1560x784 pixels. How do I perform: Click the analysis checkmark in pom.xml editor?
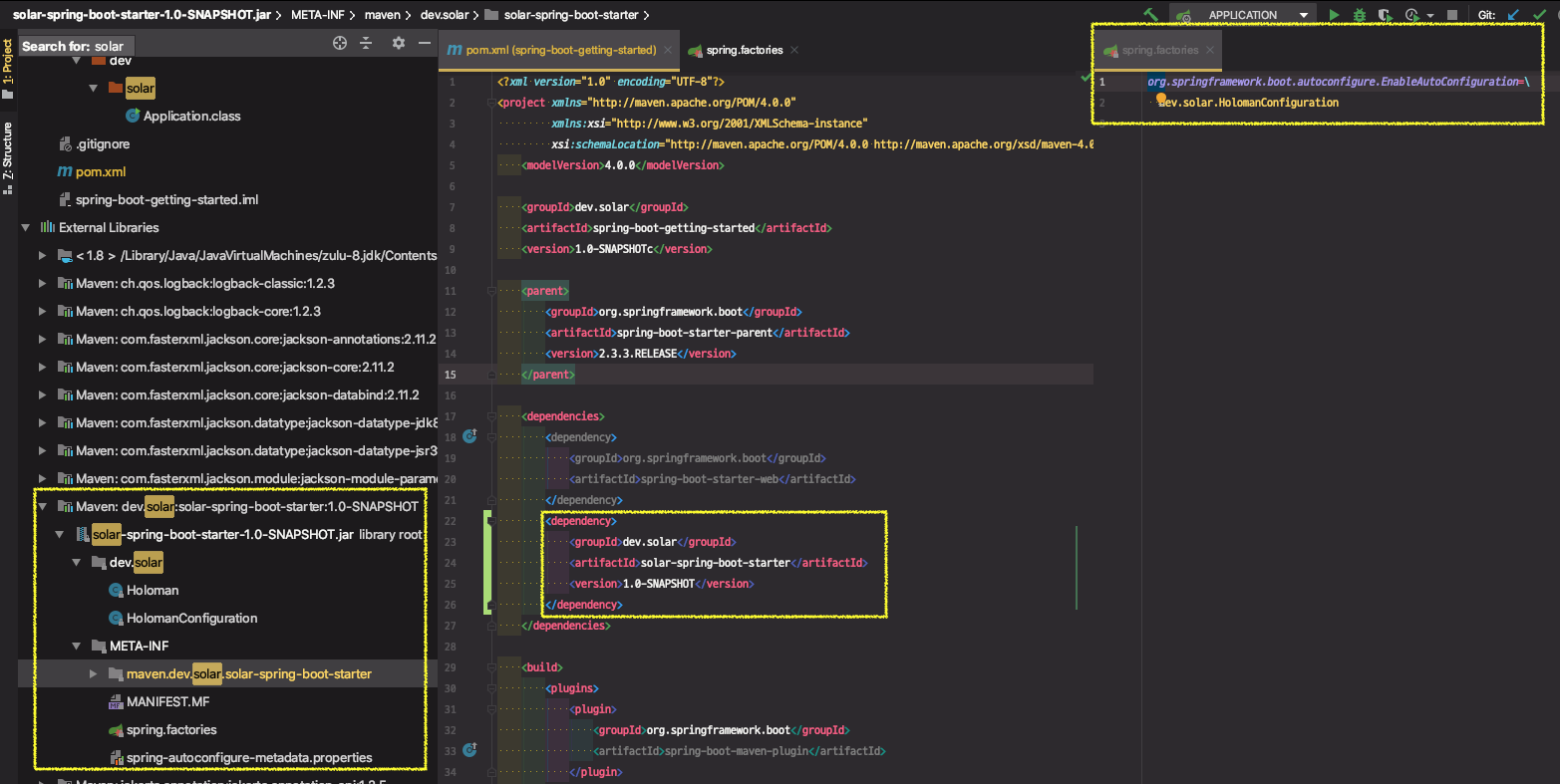pyautogui.click(x=1087, y=78)
